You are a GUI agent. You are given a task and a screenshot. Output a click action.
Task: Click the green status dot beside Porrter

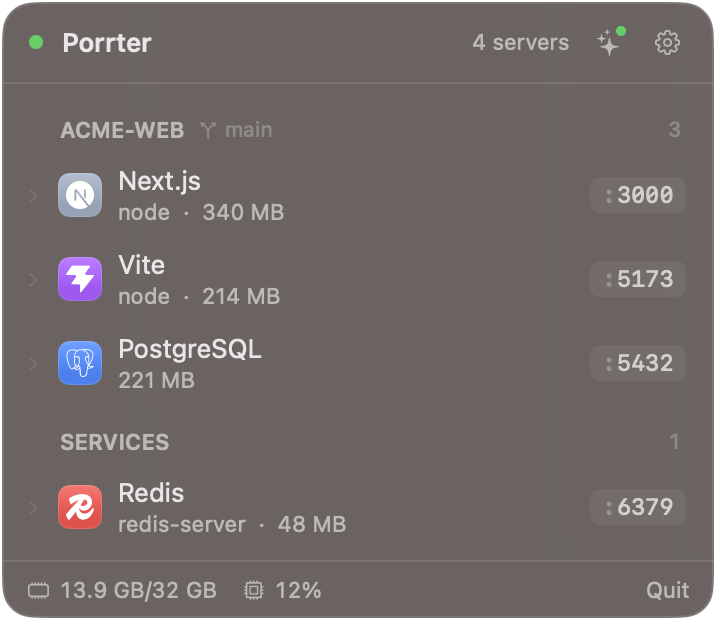pos(36,42)
